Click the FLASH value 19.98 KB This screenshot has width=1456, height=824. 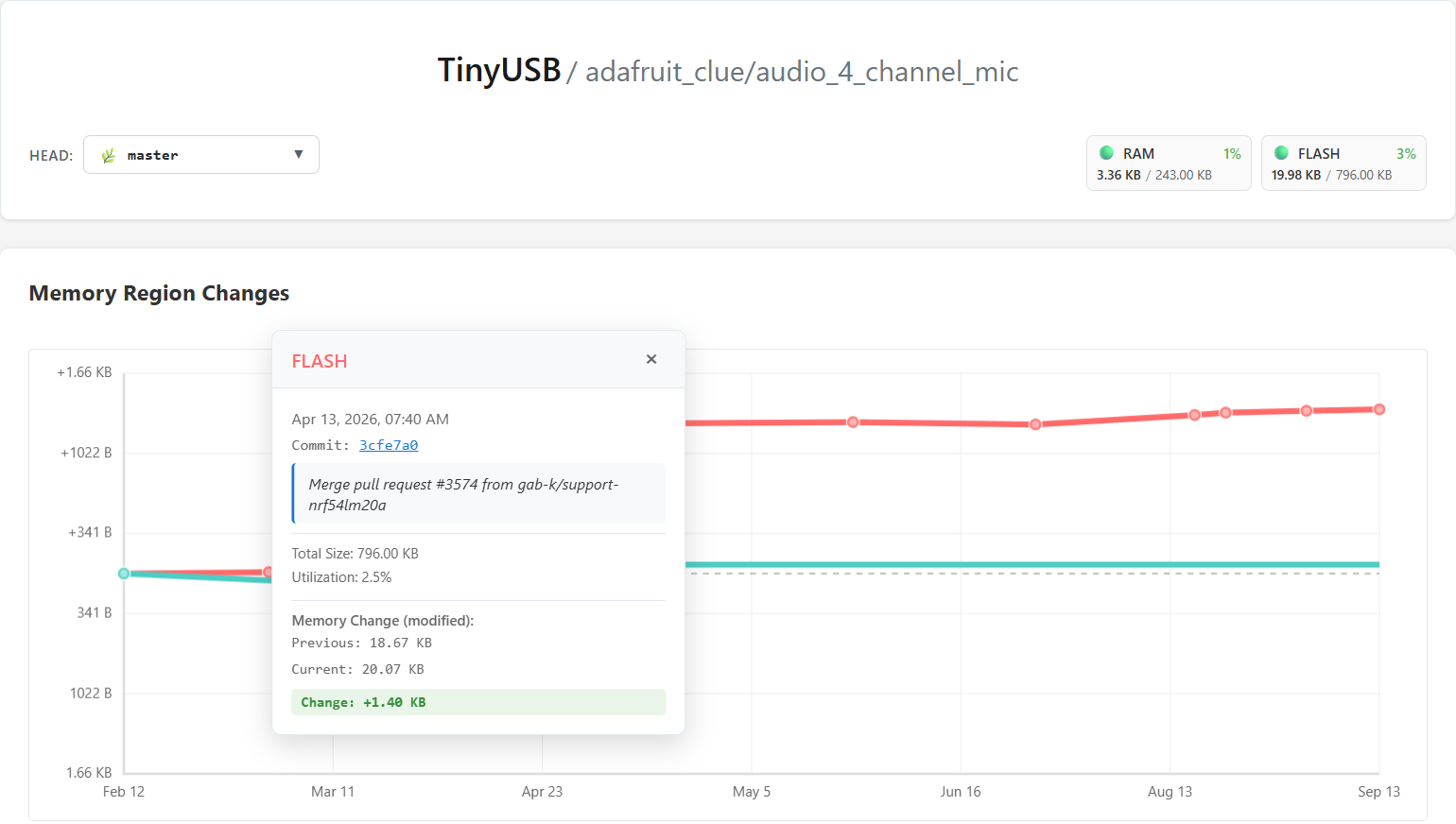click(x=1296, y=175)
